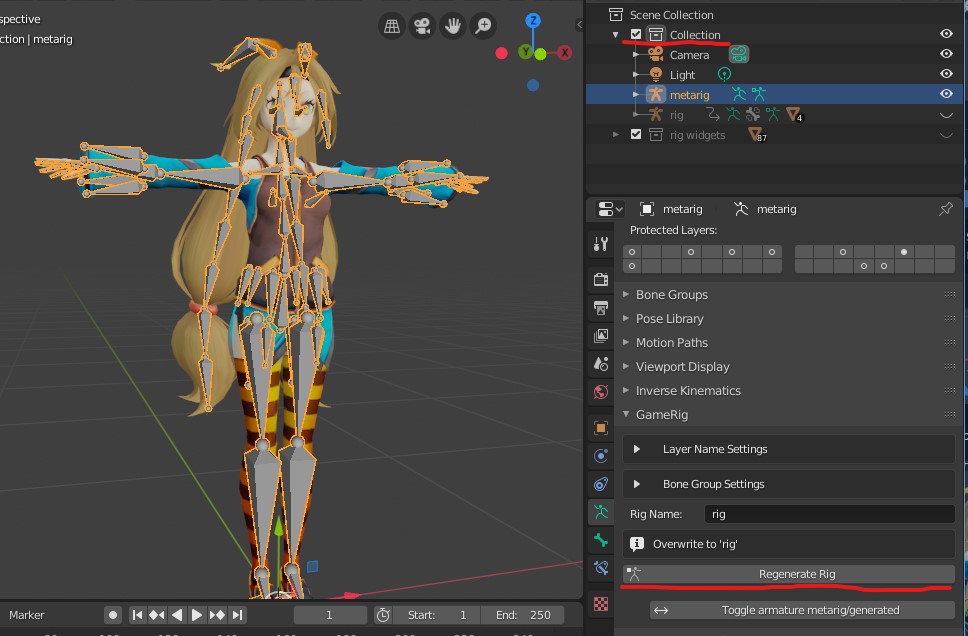The height and width of the screenshot is (636, 968).
Task: Toggle the viewport grid overlay icon
Action: tap(391, 26)
